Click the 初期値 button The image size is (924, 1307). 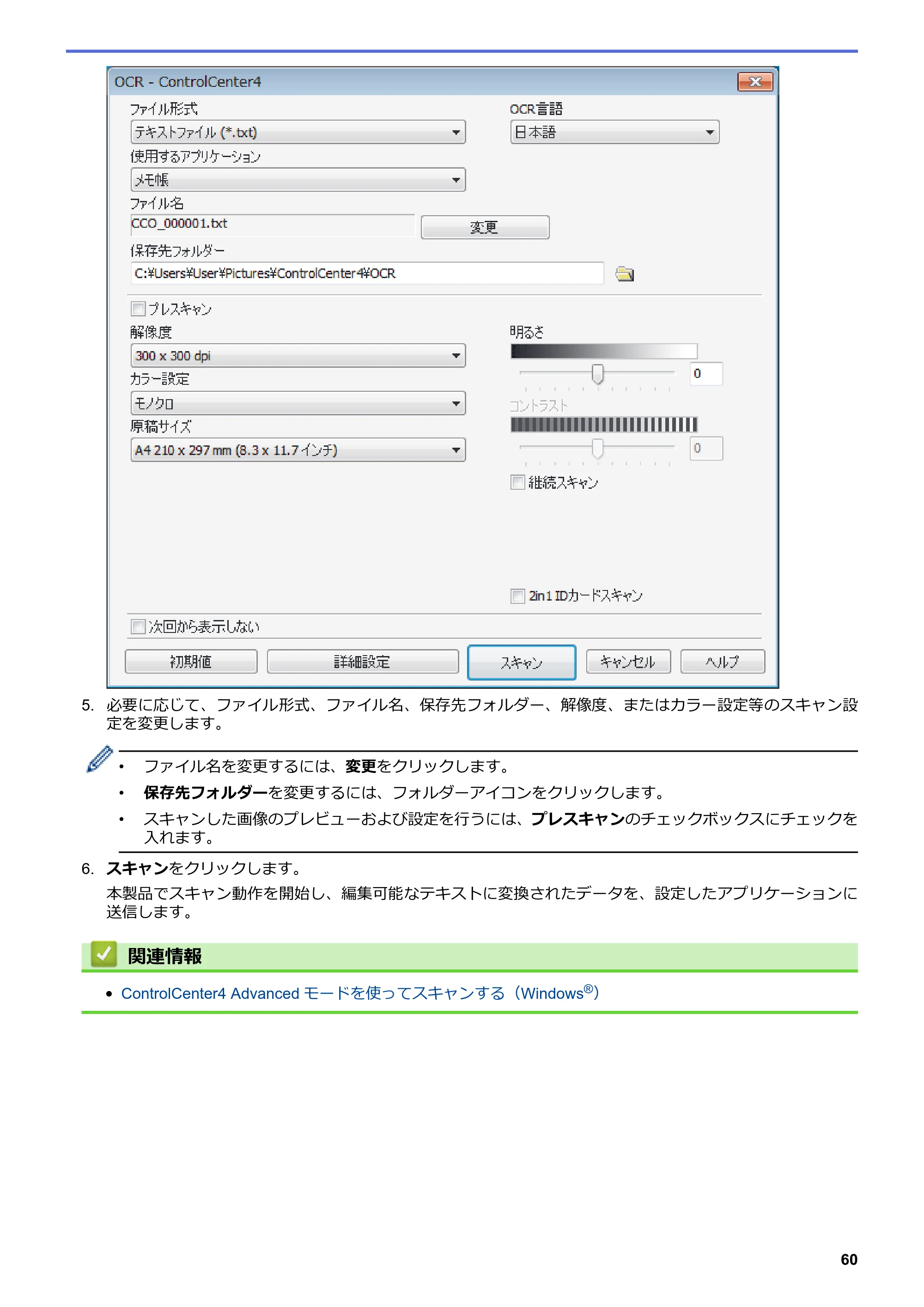tap(191, 662)
